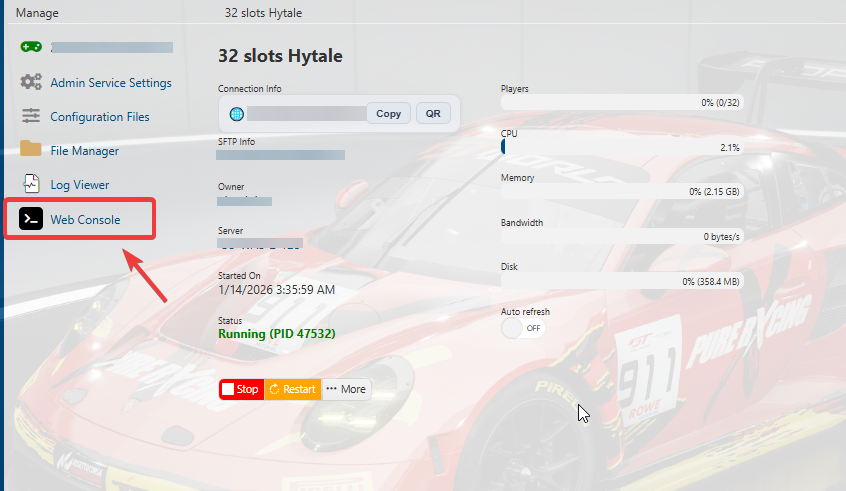Click the Log Viewer document icon
Viewport: 846px width, 491px height.
(31, 185)
